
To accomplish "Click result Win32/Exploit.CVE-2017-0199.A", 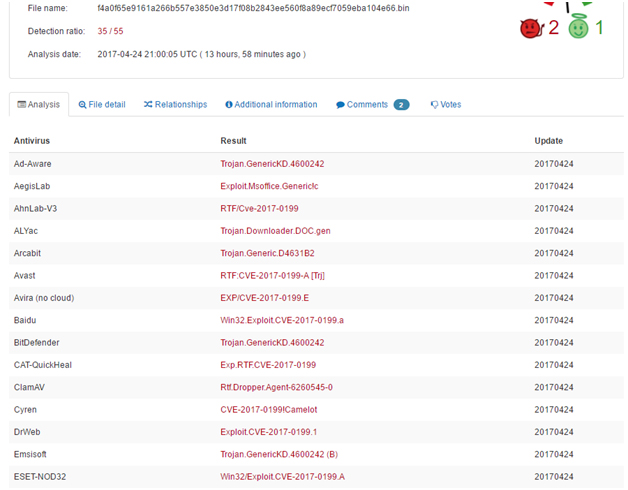I will 282,477.
